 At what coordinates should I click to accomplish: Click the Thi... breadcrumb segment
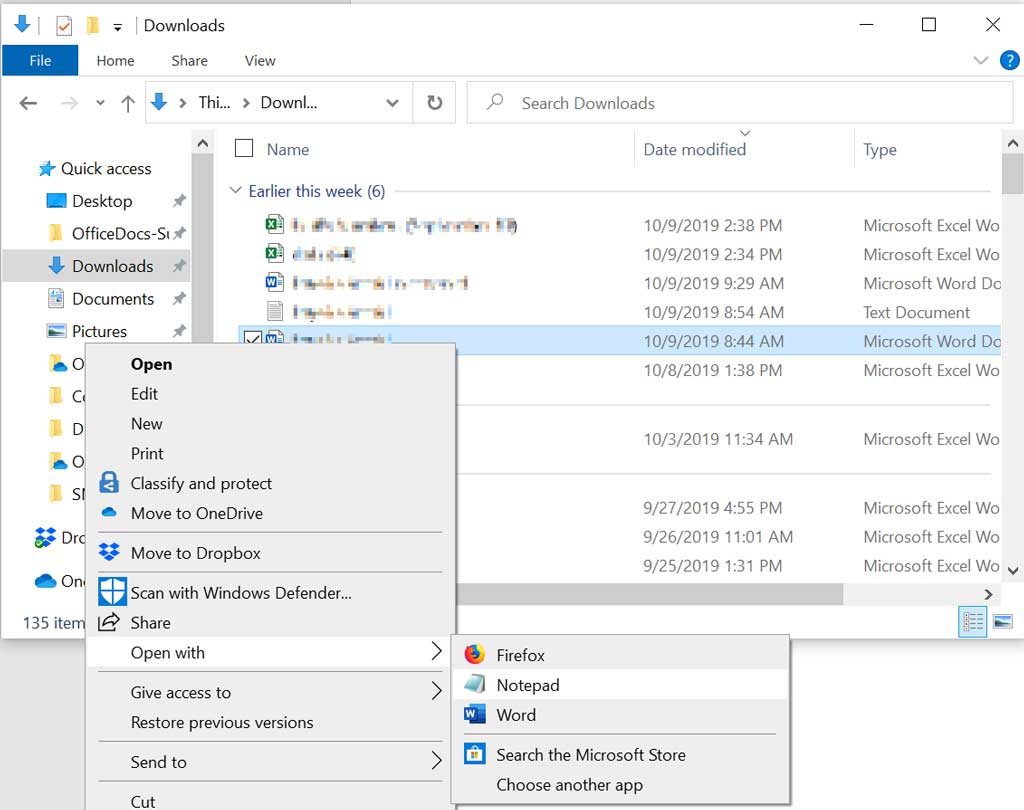(x=214, y=103)
